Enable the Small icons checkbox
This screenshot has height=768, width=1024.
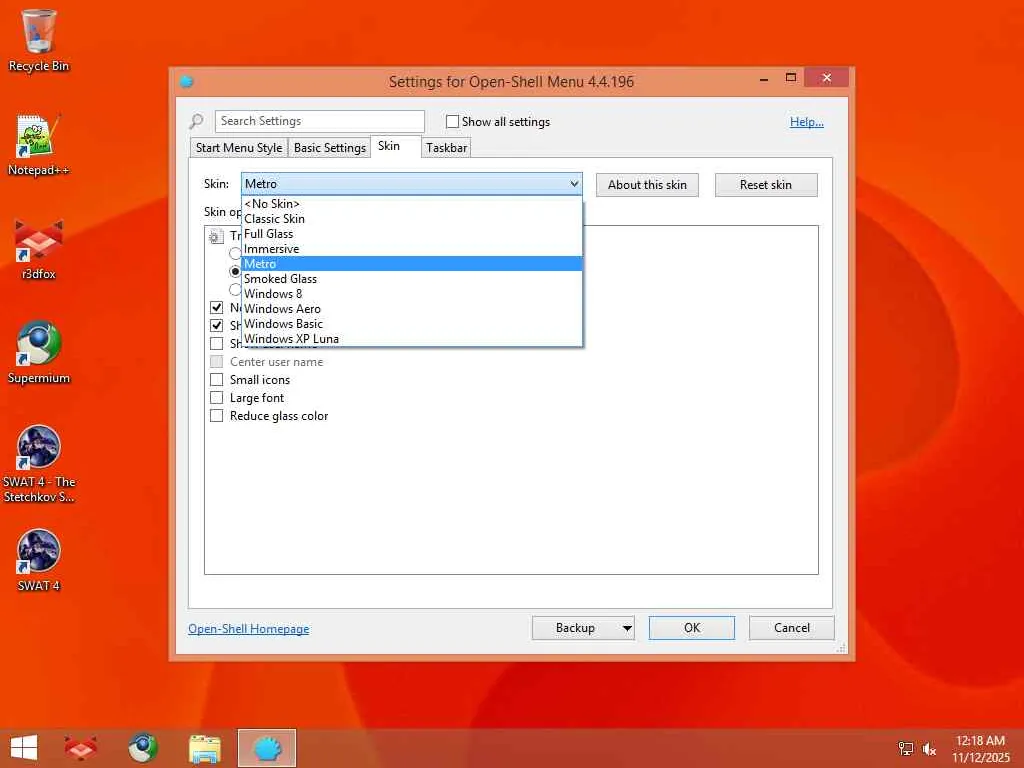click(216, 379)
